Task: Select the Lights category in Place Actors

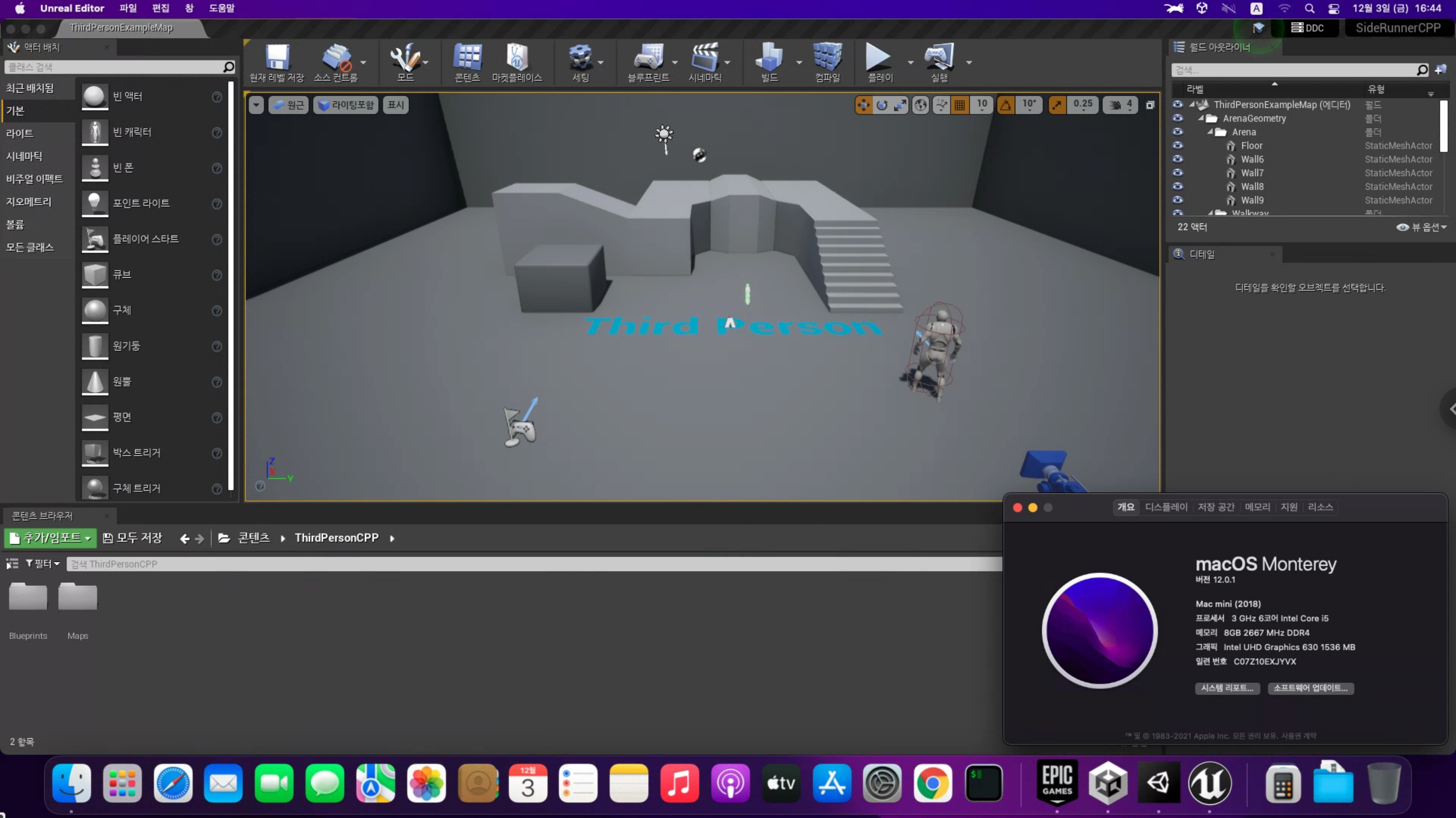Action: [x=20, y=133]
